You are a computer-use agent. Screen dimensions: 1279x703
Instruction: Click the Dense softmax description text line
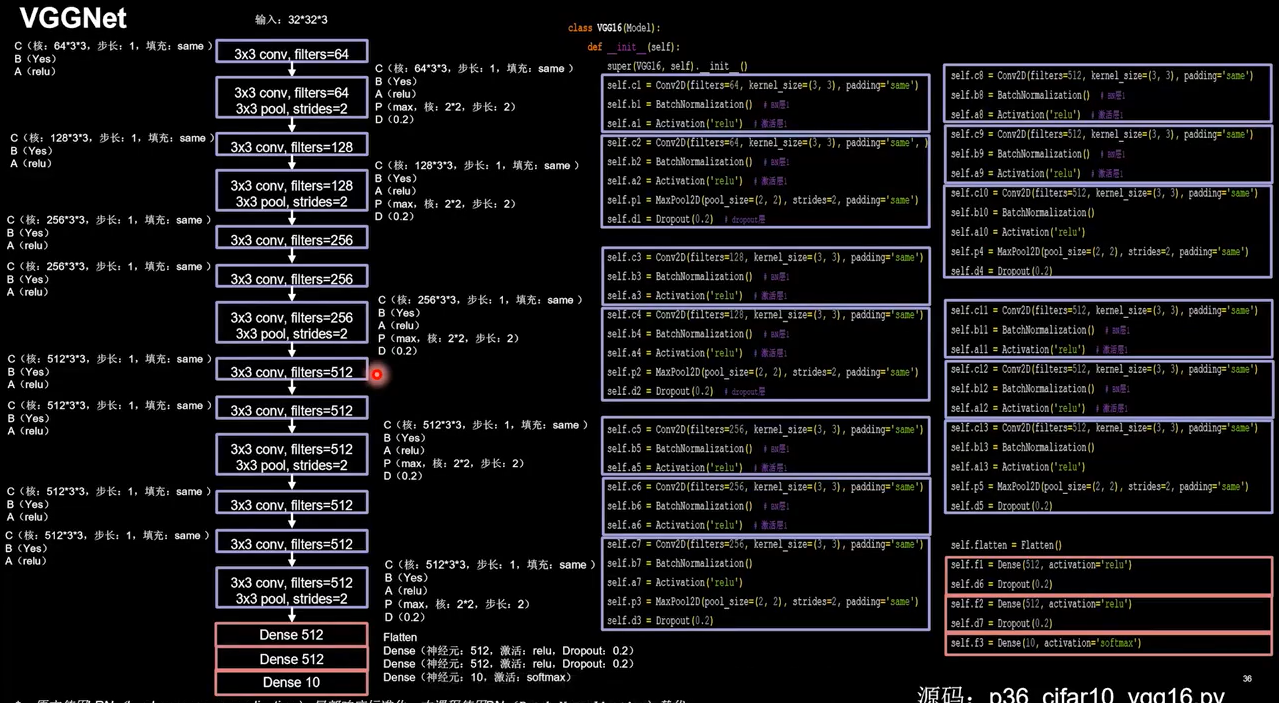pyautogui.click(x=477, y=677)
